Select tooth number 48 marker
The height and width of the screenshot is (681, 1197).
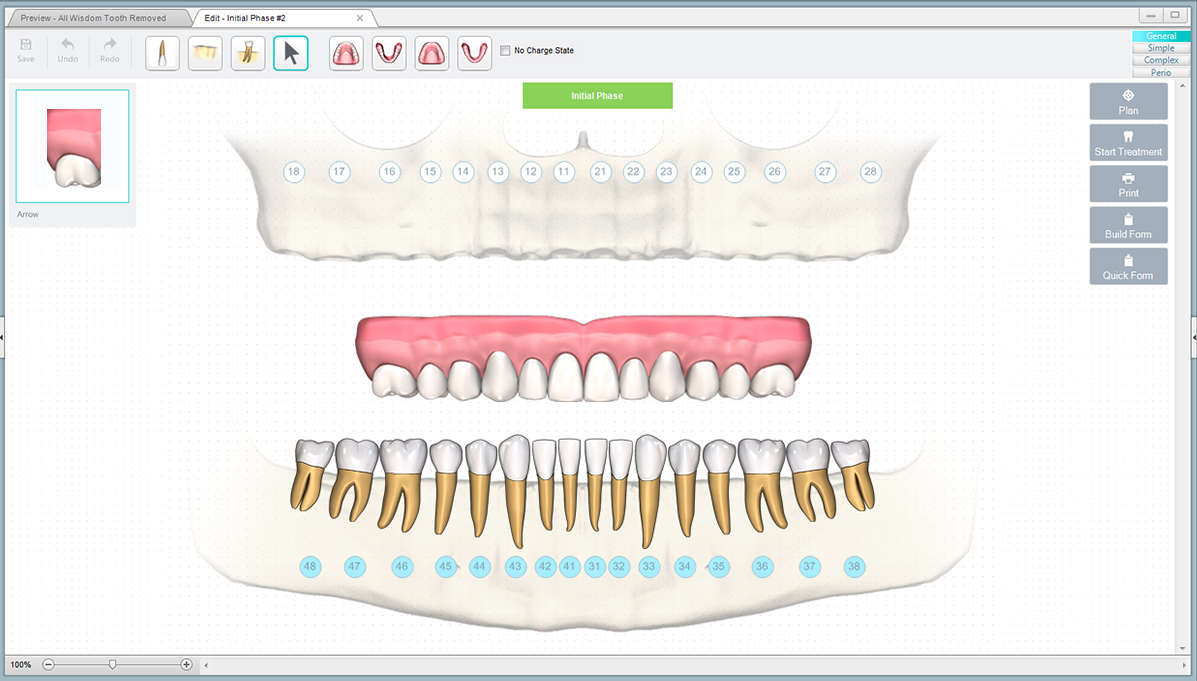(310, 566)
